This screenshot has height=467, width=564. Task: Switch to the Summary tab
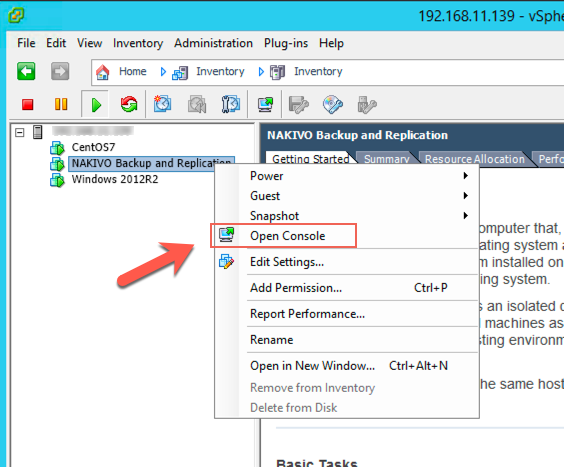click(x=387, y=159)
